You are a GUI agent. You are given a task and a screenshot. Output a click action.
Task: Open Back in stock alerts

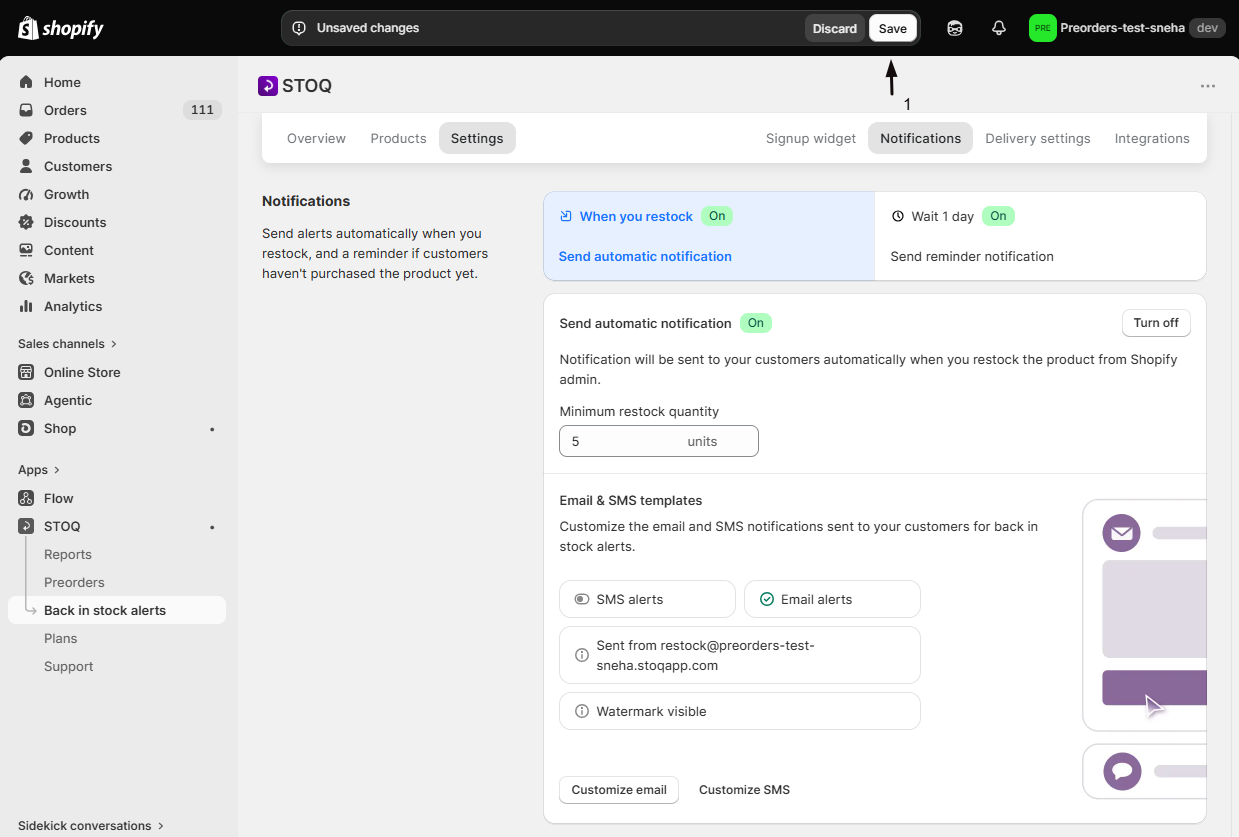point(117,610)
